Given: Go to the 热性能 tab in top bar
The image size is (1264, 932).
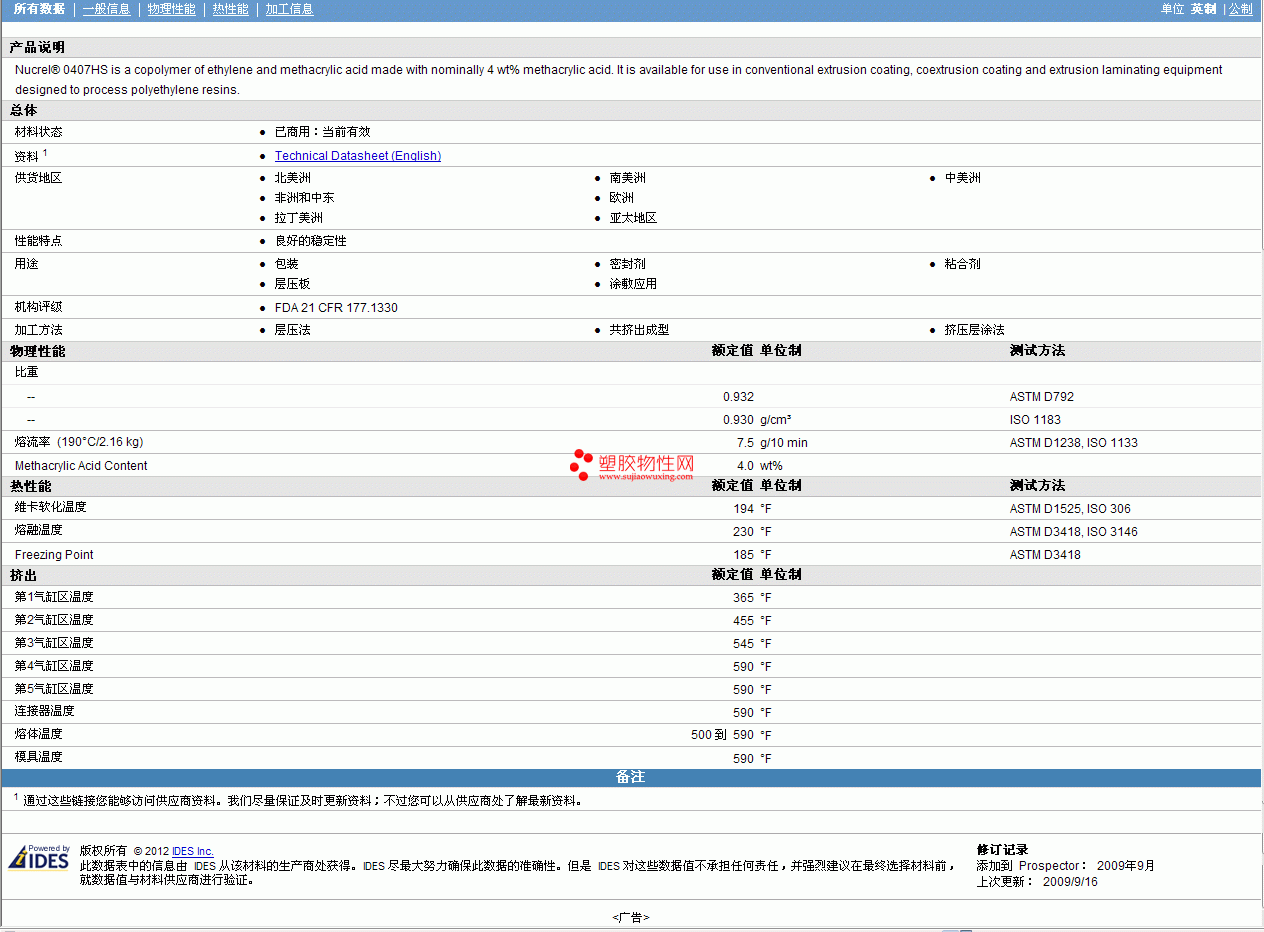Looking at the screenshot, I should click(x=231, y=9).
